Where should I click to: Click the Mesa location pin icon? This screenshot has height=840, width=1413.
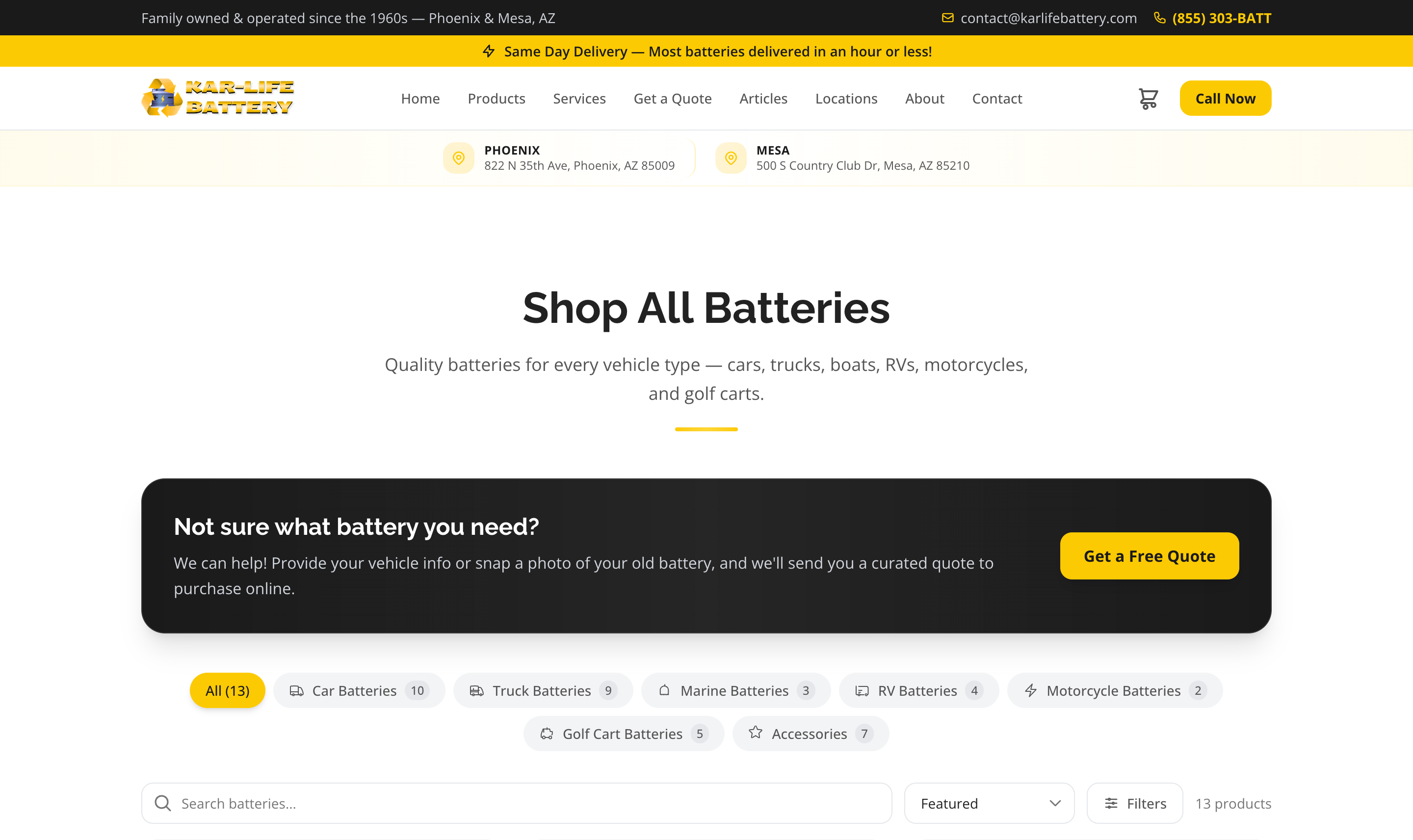click(x=731, y=158)
